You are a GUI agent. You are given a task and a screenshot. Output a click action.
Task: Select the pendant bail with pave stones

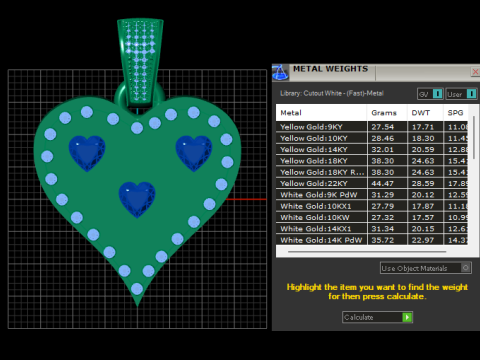coord(140,62)
